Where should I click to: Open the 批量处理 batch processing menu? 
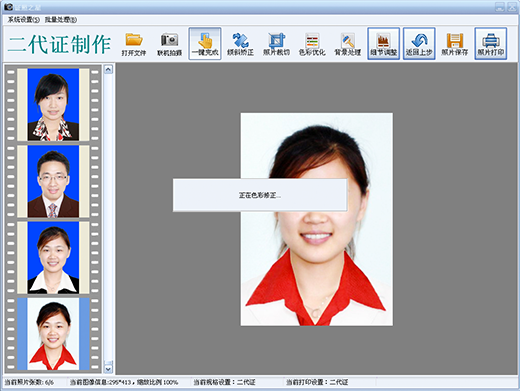61,20
